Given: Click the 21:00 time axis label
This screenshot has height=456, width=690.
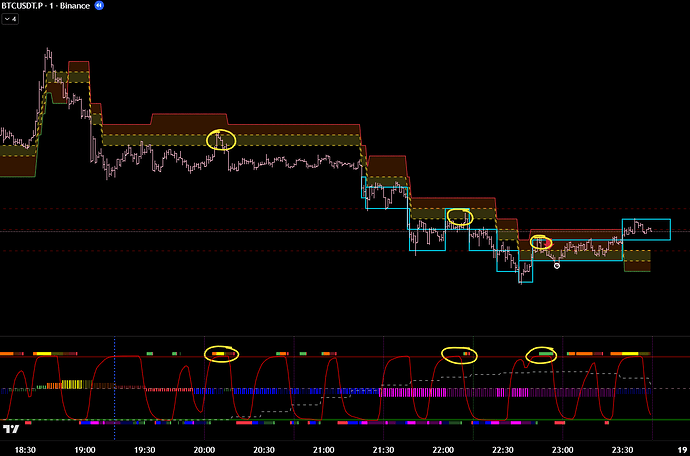Looking at the screenshot, I should (324, 450).
